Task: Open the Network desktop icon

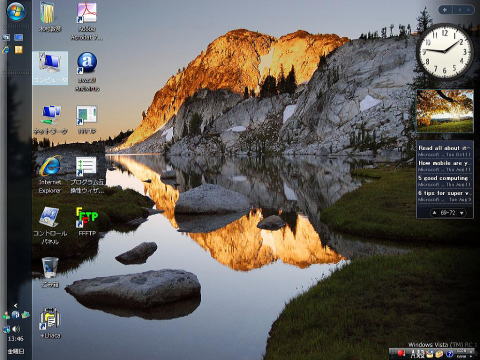Action: click(x=50, y=120)
